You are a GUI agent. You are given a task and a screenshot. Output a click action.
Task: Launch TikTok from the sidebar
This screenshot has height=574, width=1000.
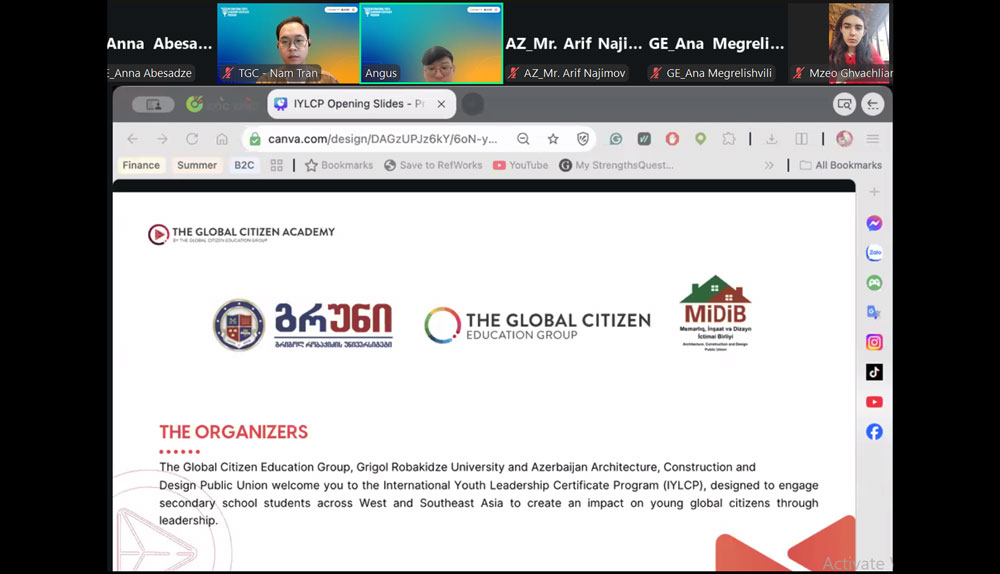pos(874,372)
